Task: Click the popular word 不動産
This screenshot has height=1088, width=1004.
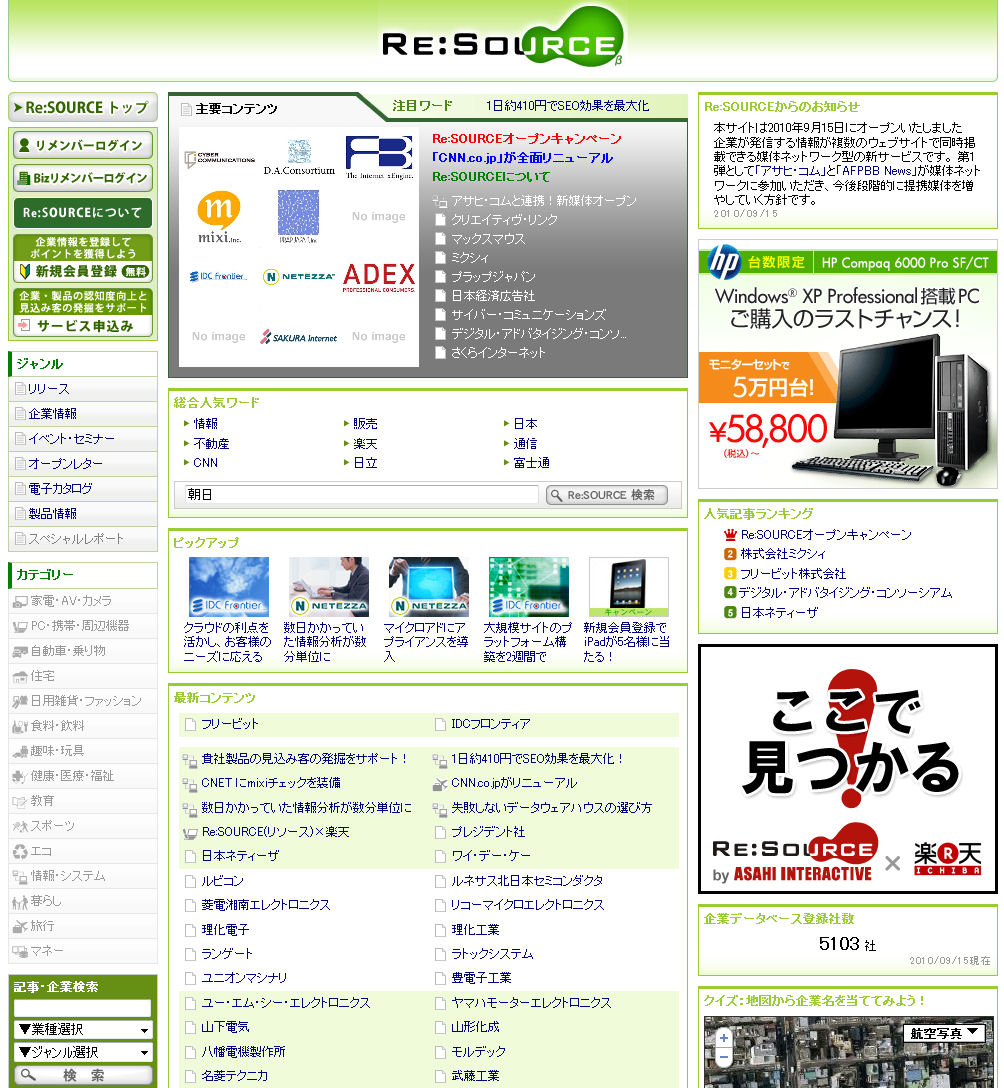Action: (x=211, y=443)
